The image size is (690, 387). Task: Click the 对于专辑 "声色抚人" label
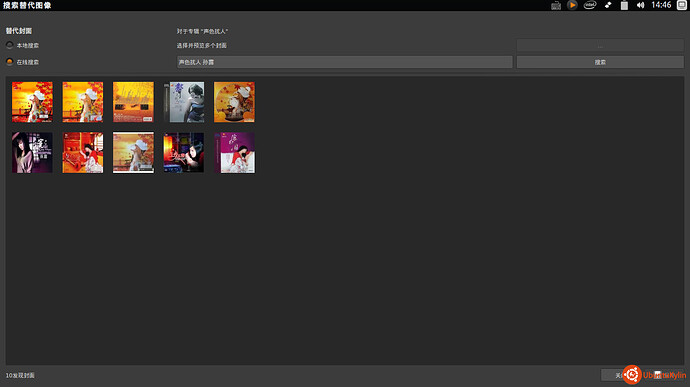tap(202, 31)
